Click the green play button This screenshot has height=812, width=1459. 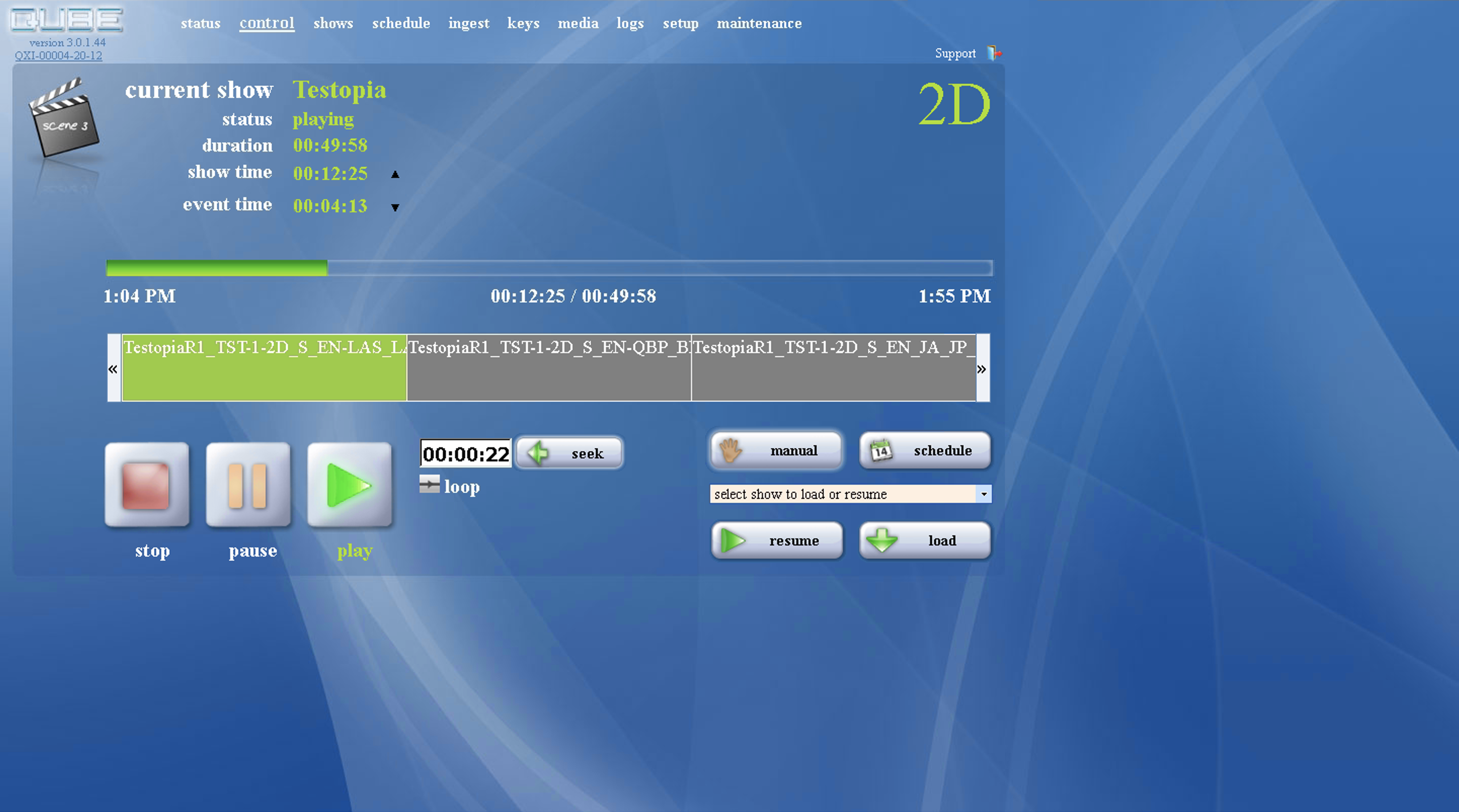[350, 485]
